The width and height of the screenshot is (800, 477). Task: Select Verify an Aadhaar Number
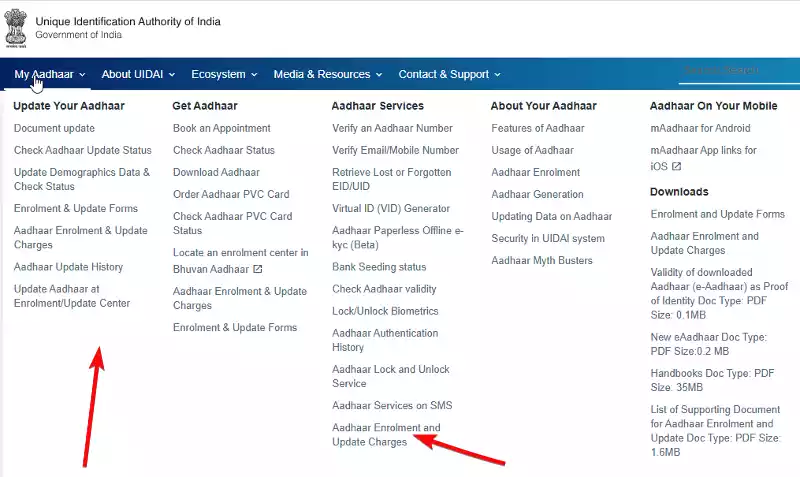pyautogui.click(x=392, y=128)
